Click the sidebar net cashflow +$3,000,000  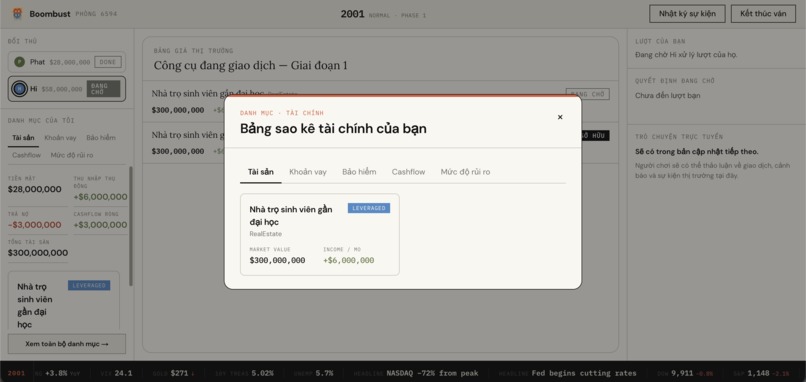tap(100, 225)
